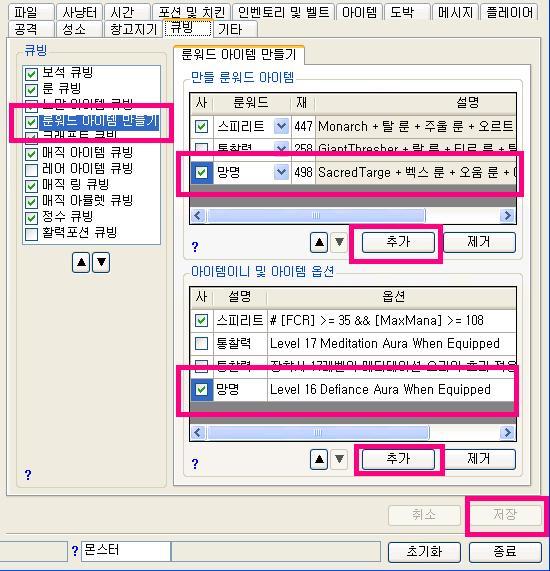Enable the 활력포션 큐빙 checkbox
550x571 pixels.
[x=31, y=234]
